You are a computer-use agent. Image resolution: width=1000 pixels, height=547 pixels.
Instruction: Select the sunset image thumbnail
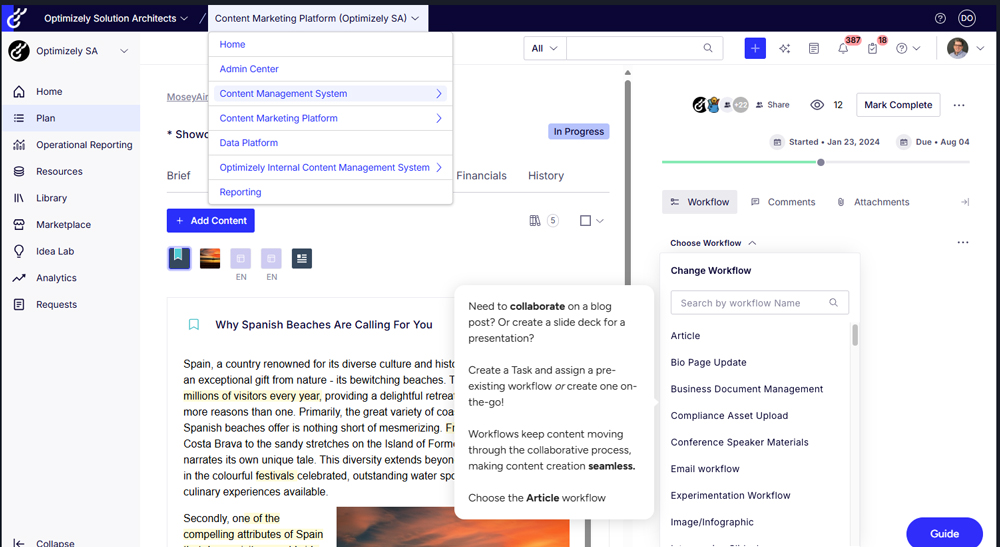[210, 258]
